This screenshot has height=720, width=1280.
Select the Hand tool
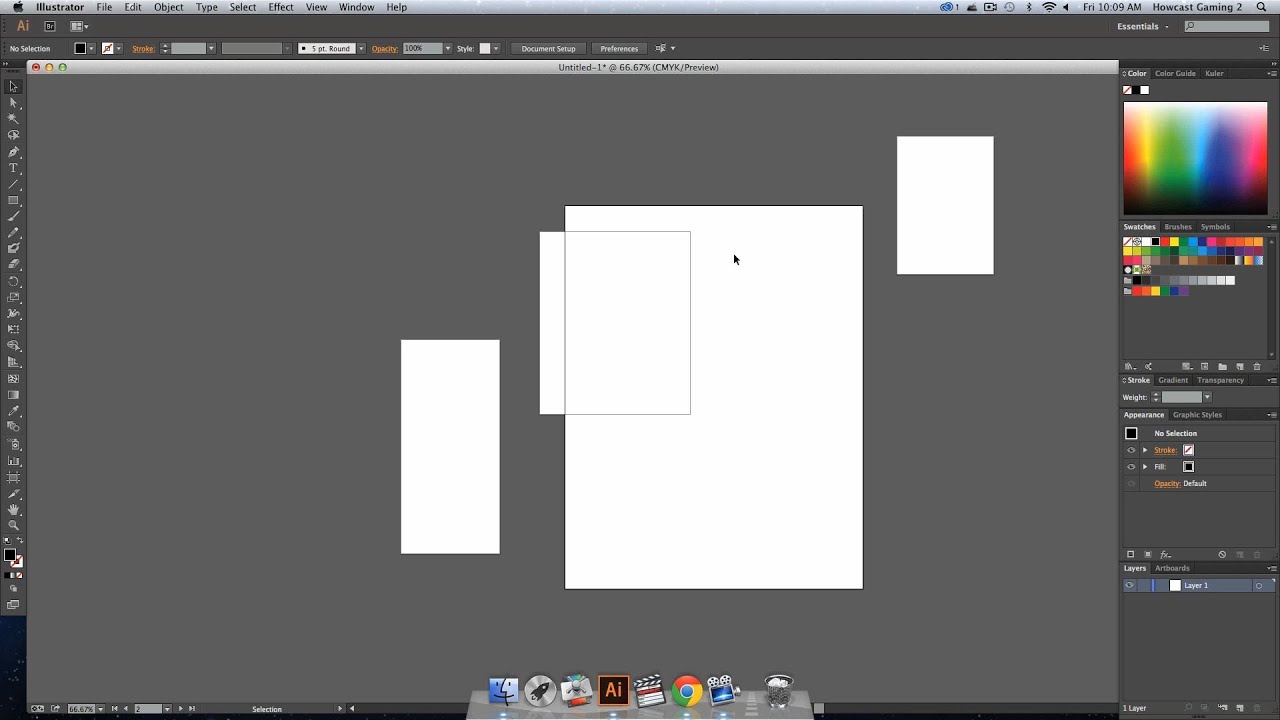click(14, 509)
